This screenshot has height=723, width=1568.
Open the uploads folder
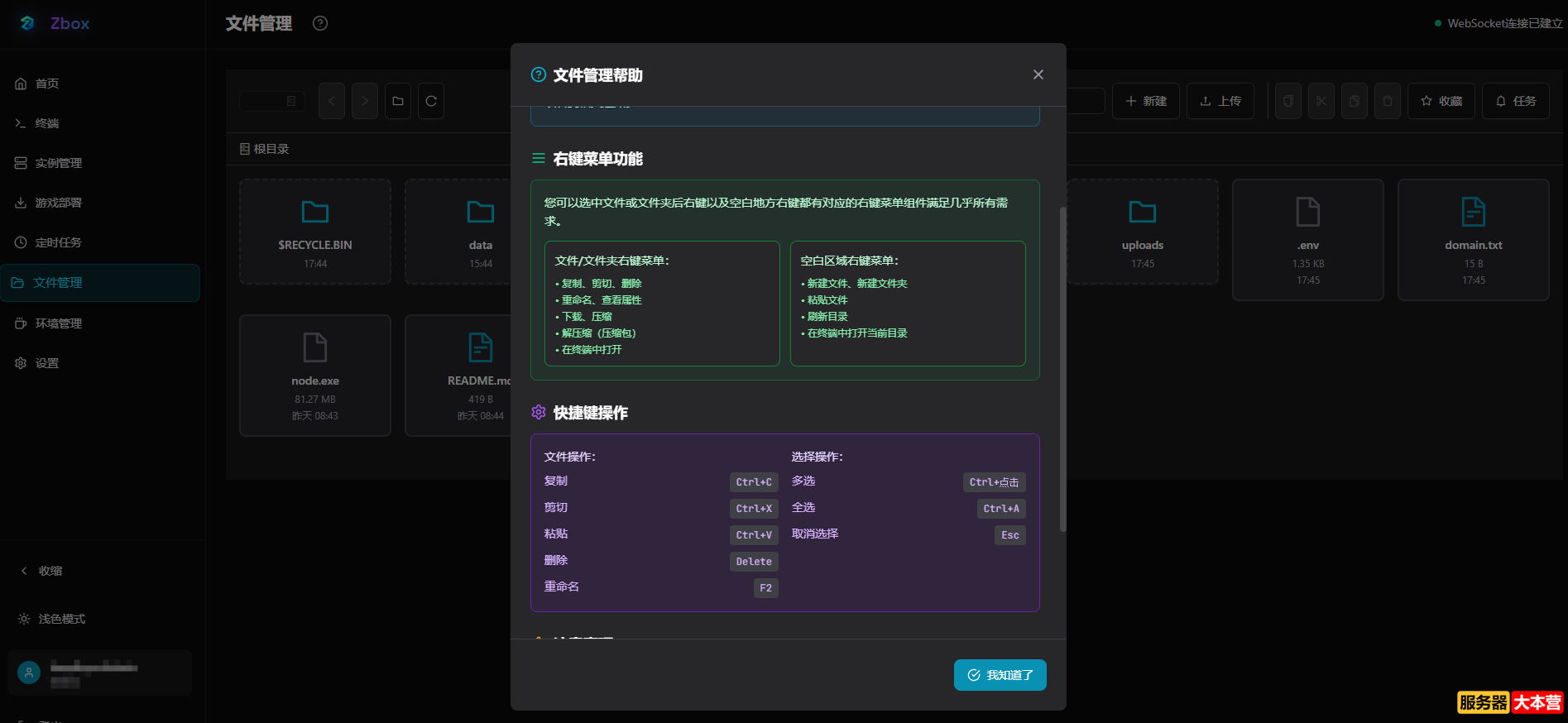1143,232
